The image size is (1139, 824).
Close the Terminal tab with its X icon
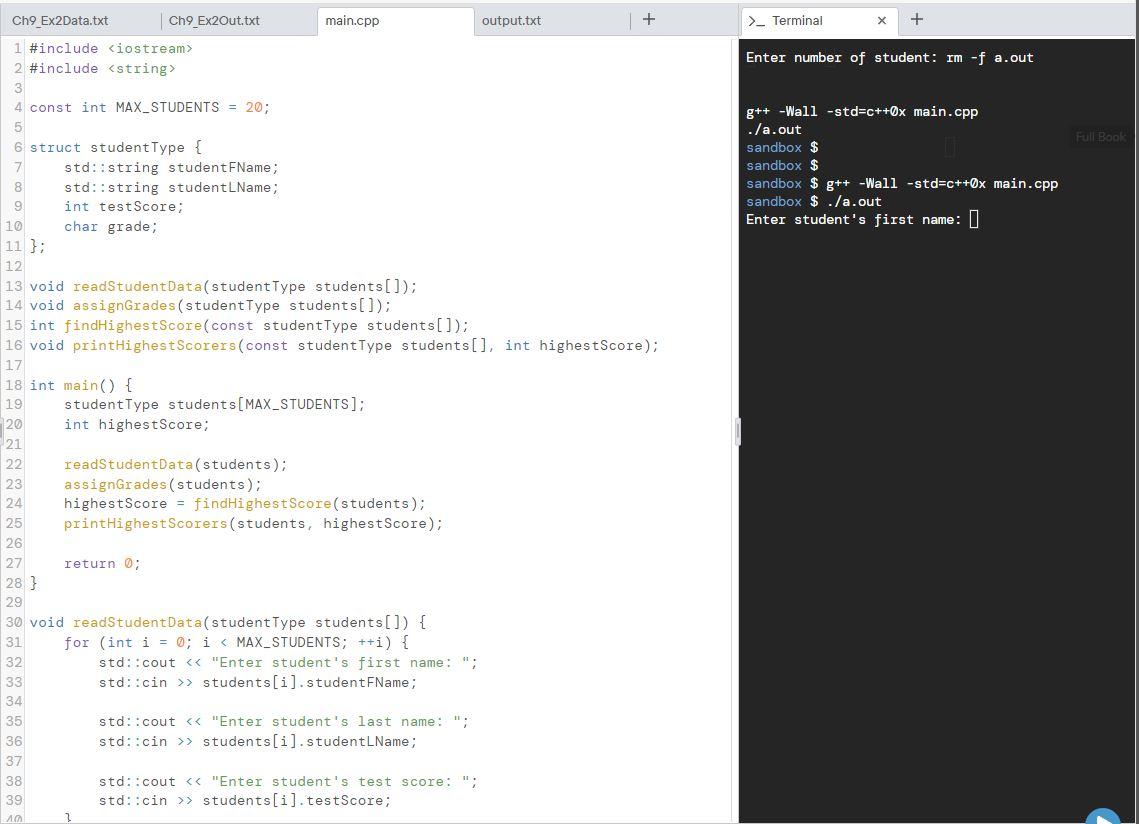coord(881,19)
